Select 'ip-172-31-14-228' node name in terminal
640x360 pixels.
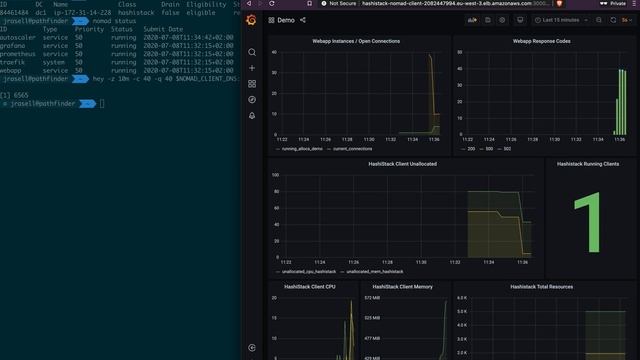tap(82, 13)
